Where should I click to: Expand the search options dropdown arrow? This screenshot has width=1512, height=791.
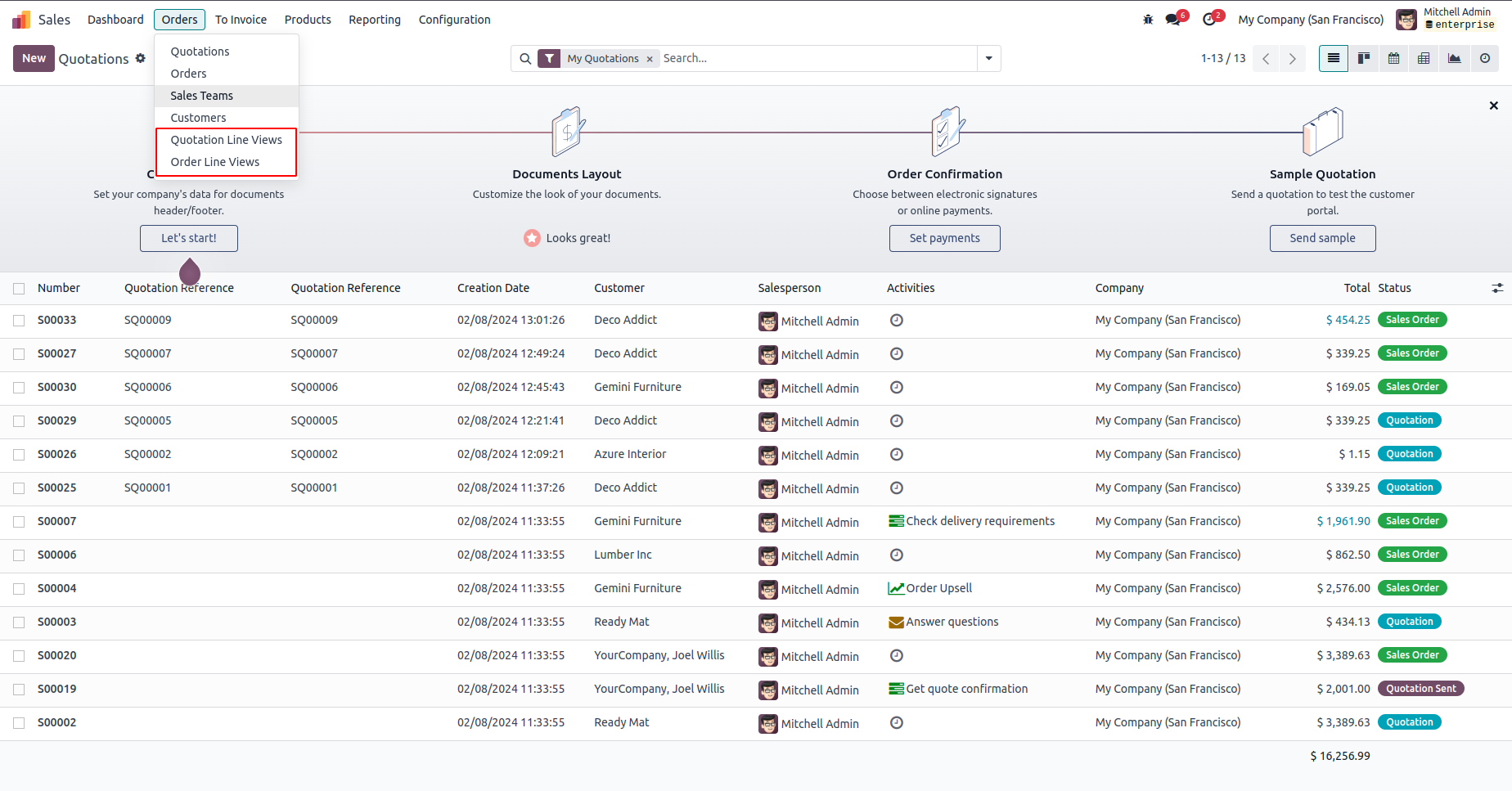tap(989, 59)
